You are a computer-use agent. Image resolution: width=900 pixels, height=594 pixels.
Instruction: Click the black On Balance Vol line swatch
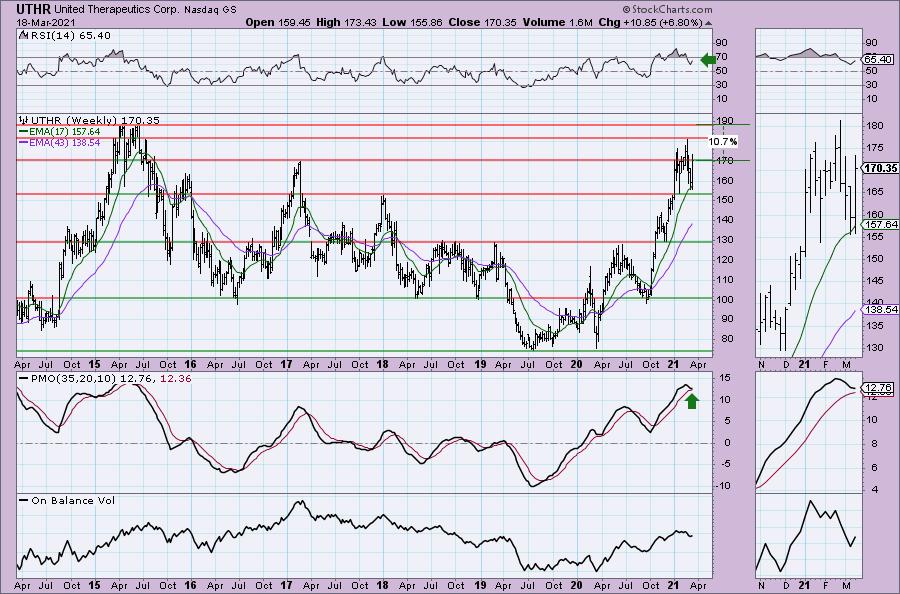click(24, 500)
